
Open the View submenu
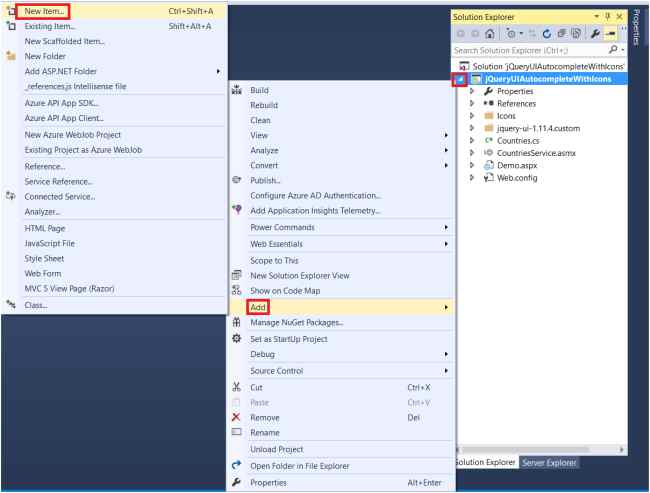tap(341, 135)
